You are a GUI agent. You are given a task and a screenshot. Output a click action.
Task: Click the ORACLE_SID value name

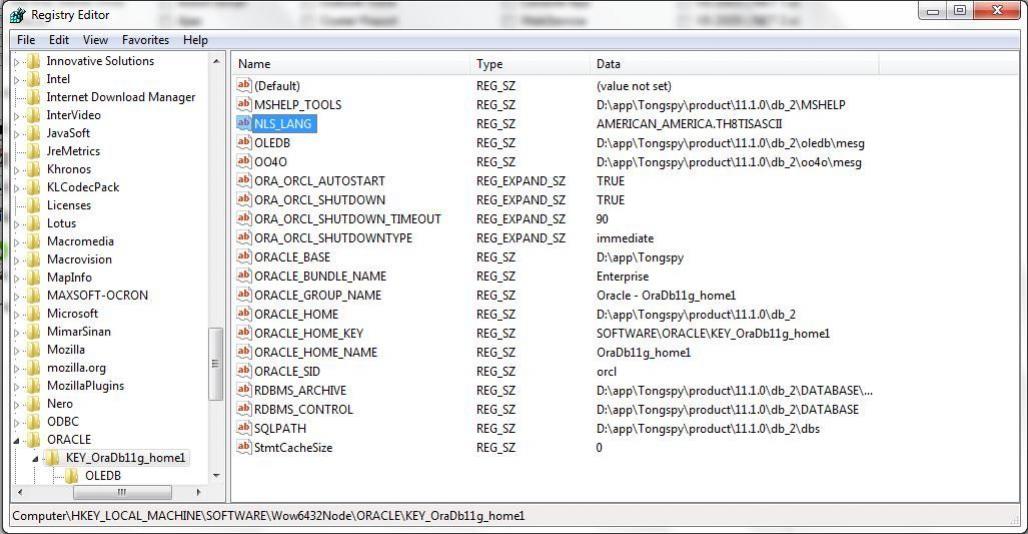coord(287,372)
